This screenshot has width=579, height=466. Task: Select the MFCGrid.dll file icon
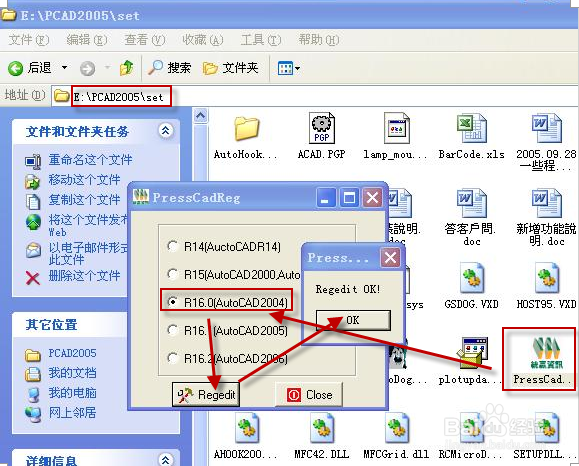coord(397,428)
